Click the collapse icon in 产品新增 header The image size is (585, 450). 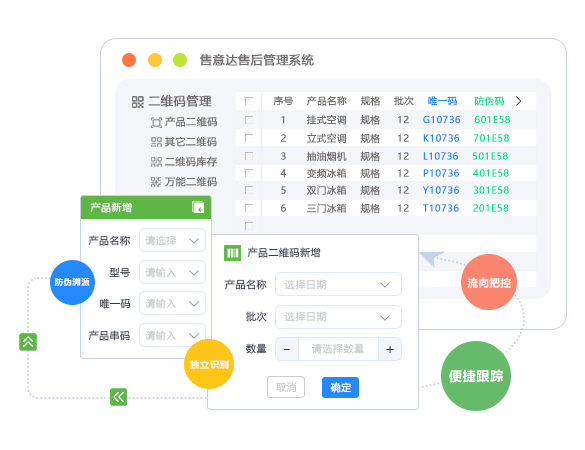point(198,207)
